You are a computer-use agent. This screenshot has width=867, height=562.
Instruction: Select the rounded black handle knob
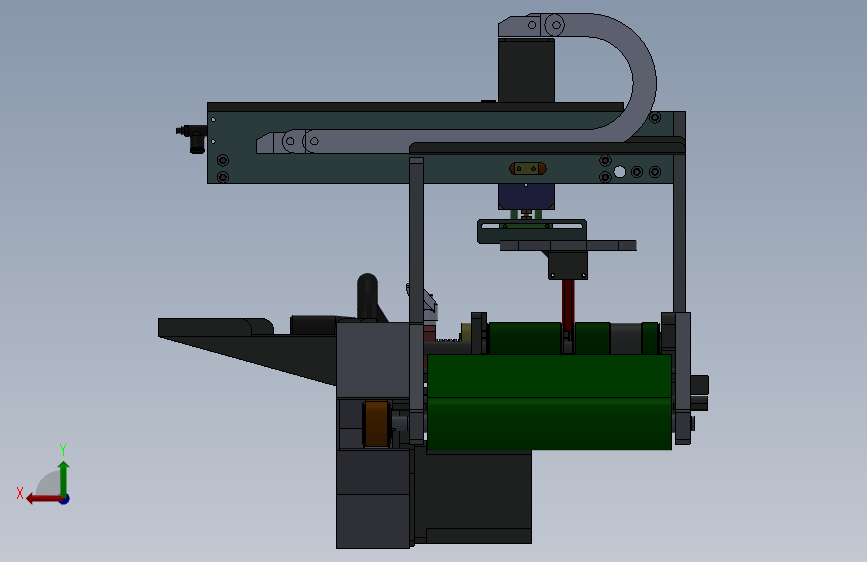[x=368, y=296]
